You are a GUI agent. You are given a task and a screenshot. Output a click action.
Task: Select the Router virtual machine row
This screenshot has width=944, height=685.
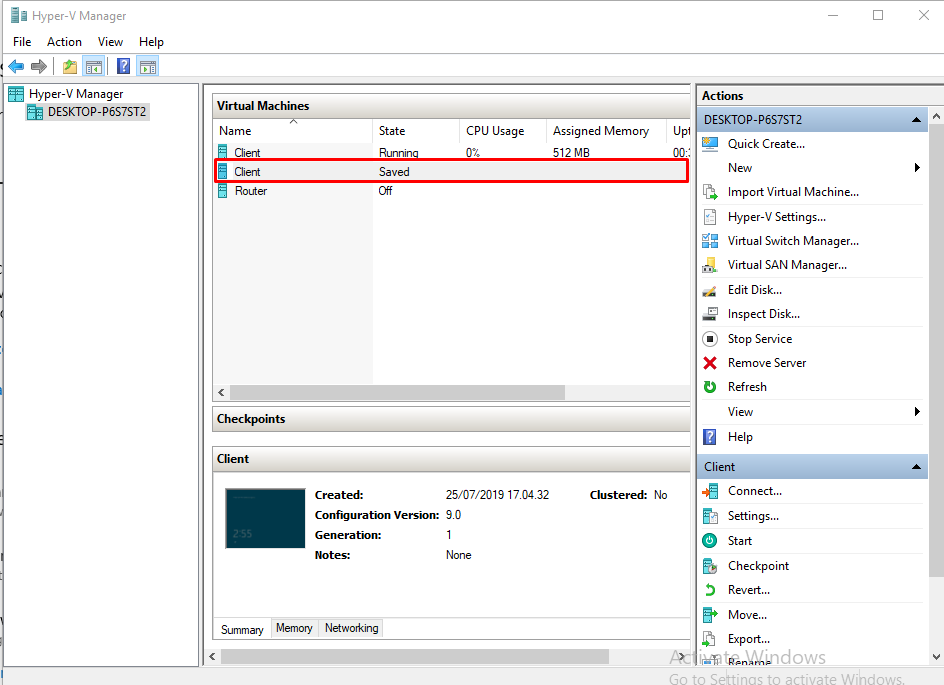click(x=452, y=191)
